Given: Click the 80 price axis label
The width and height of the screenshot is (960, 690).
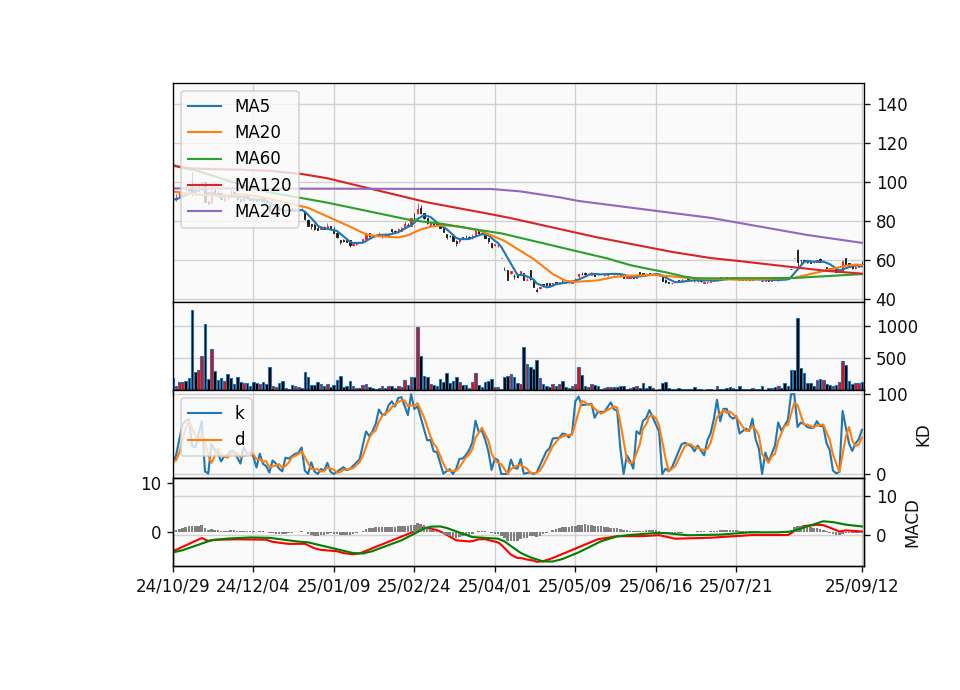Looking at the screenshot, I should pyautogui.click(x=887, y=222).
